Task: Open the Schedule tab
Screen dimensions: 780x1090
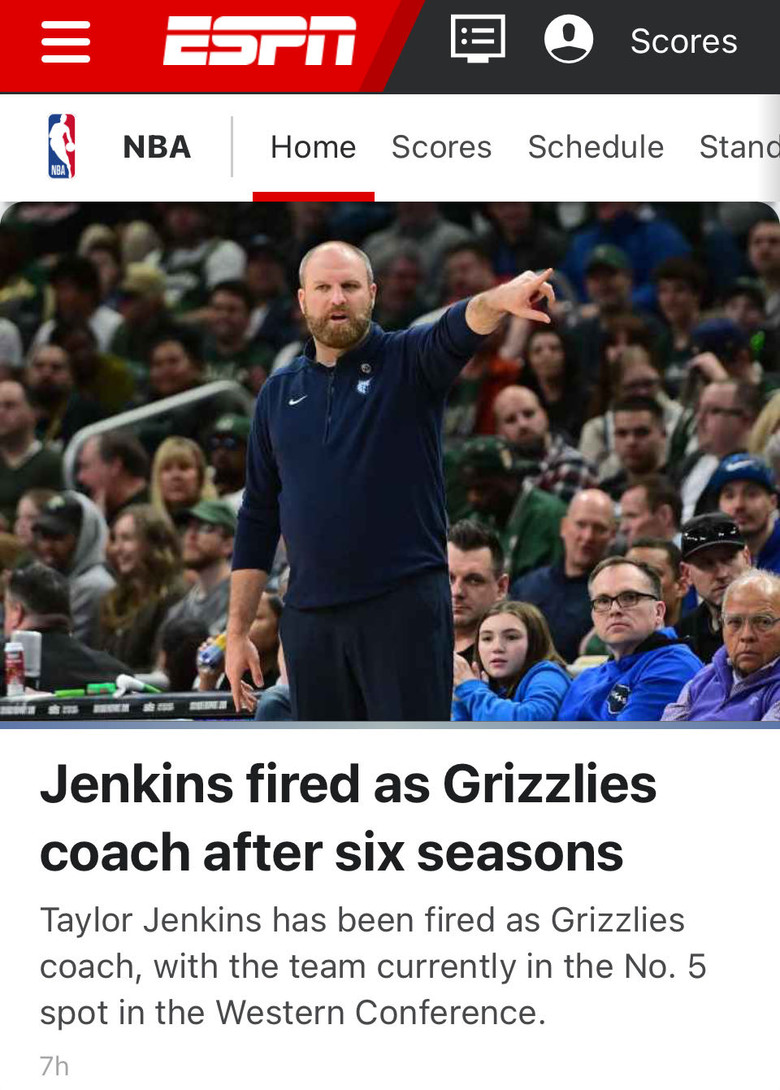Action: click(x=596, y=147)
